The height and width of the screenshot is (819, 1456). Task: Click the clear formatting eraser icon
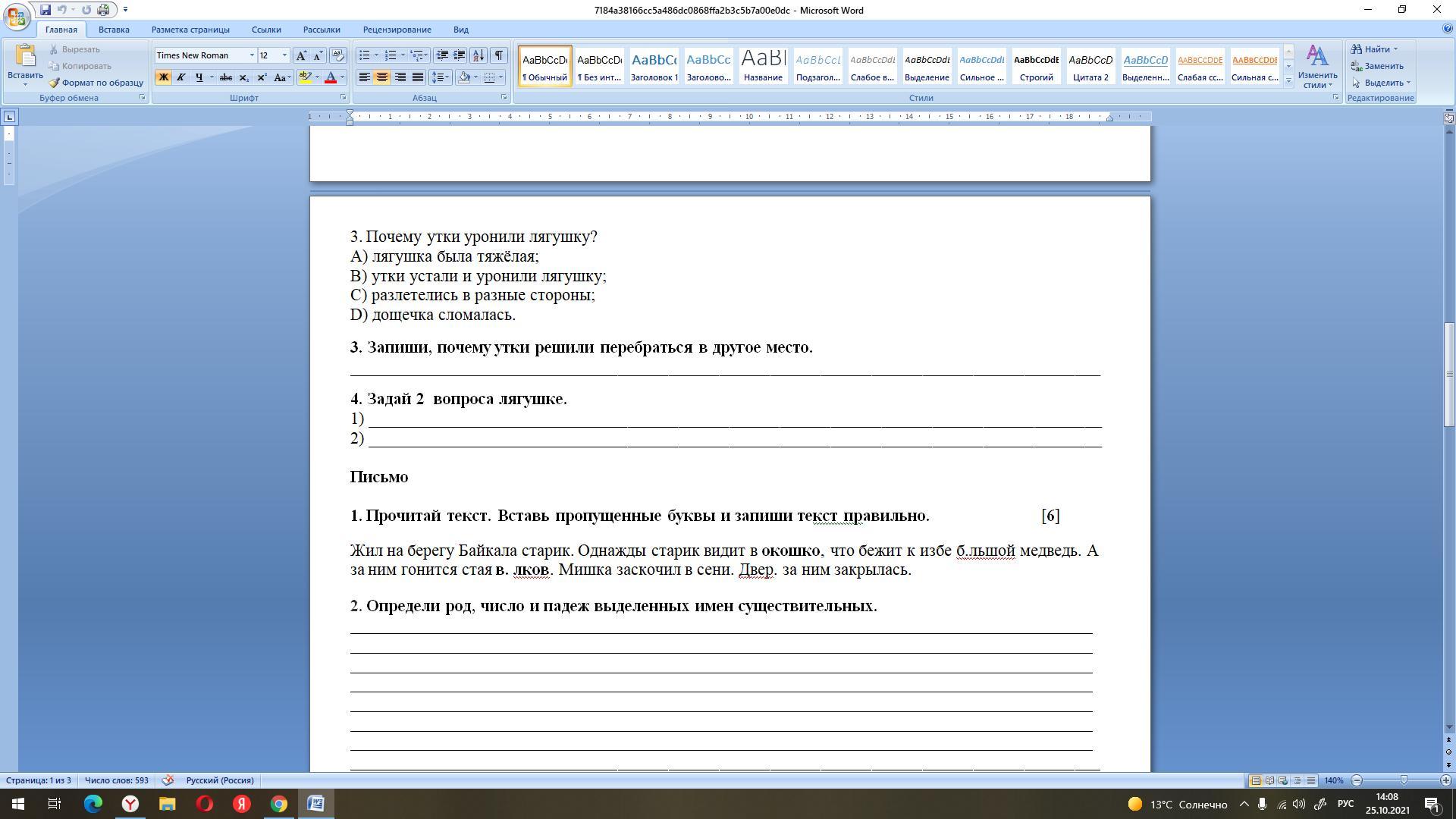click(338, 55)
